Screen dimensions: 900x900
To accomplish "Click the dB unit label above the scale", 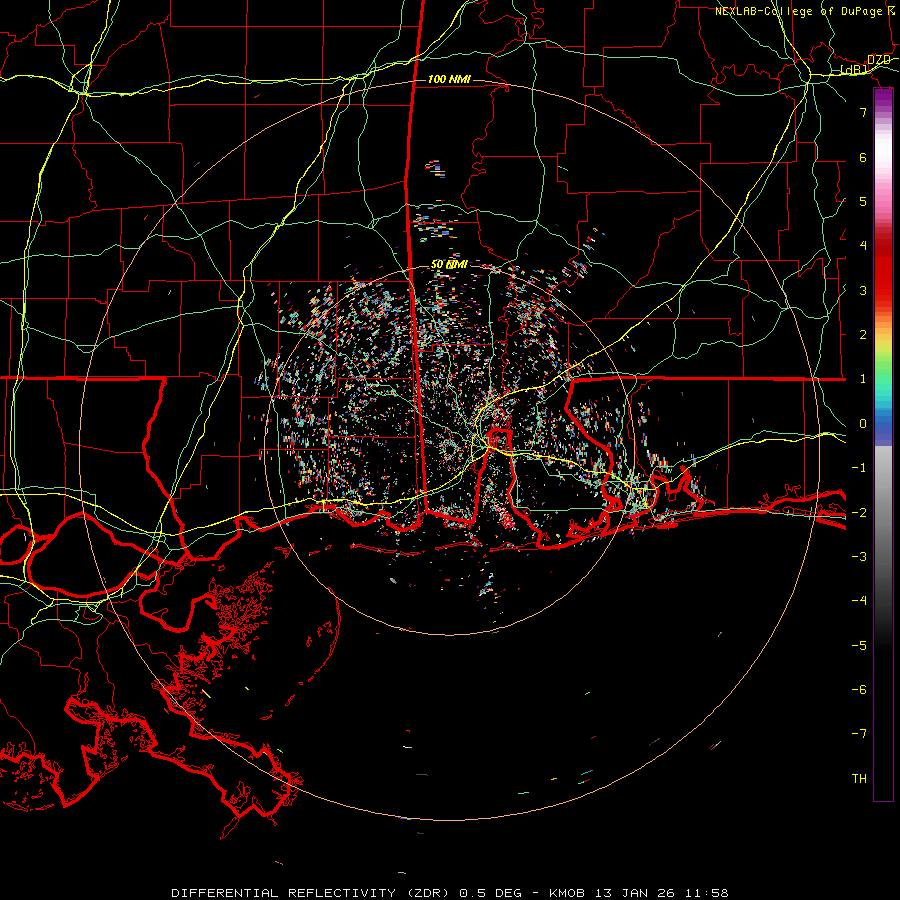I will tap(854, 70).
